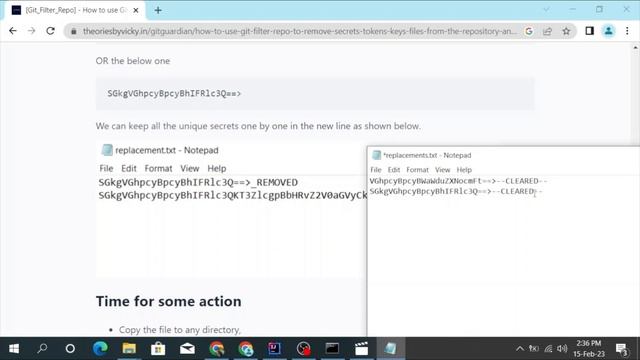Viewport: 640px width, 360px height.
Task: Open volume control in system tray
Action: click(x=562, y=349)
